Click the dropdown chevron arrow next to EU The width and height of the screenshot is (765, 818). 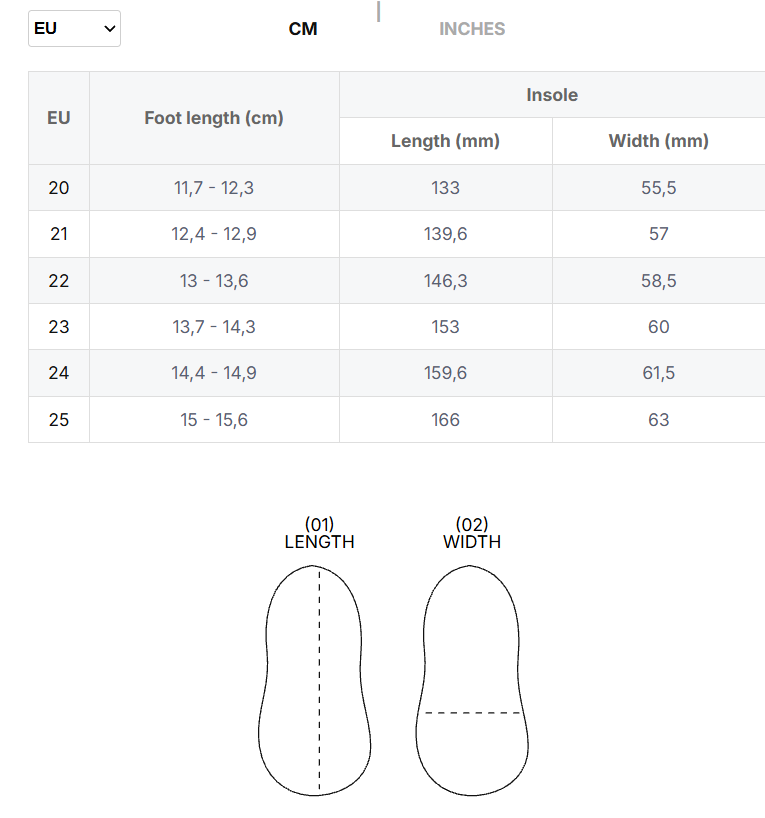110,29
